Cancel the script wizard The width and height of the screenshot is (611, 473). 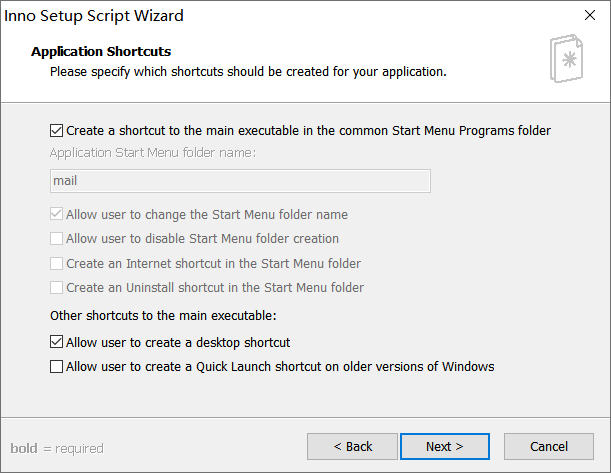[x=549, y=447]
